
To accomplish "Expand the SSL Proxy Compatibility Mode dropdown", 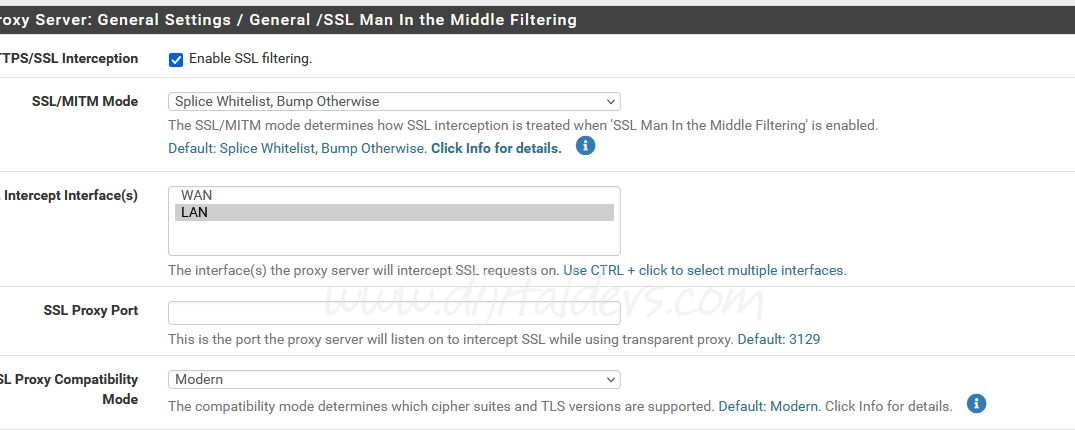I will [x=394, y=379].
